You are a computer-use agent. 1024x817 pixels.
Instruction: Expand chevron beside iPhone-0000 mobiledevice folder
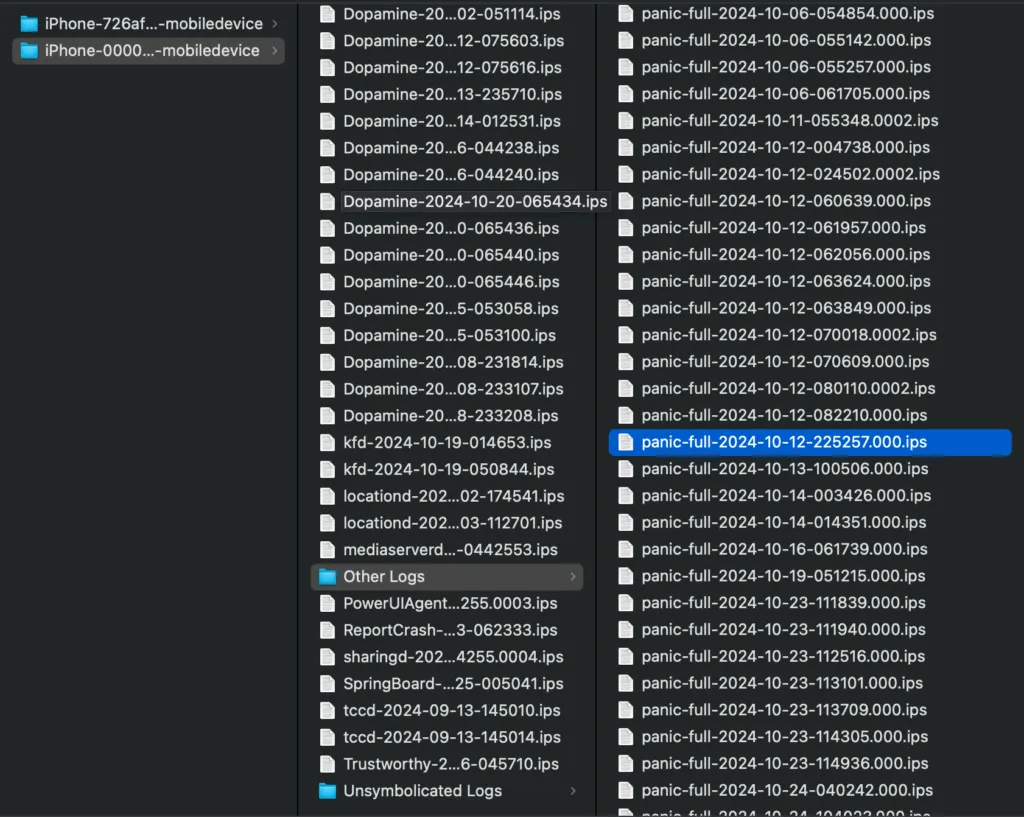tap(274, 50)
